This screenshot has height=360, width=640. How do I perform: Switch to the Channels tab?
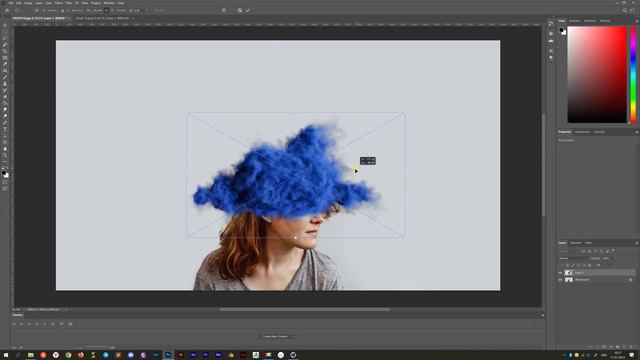click(576, 243)
